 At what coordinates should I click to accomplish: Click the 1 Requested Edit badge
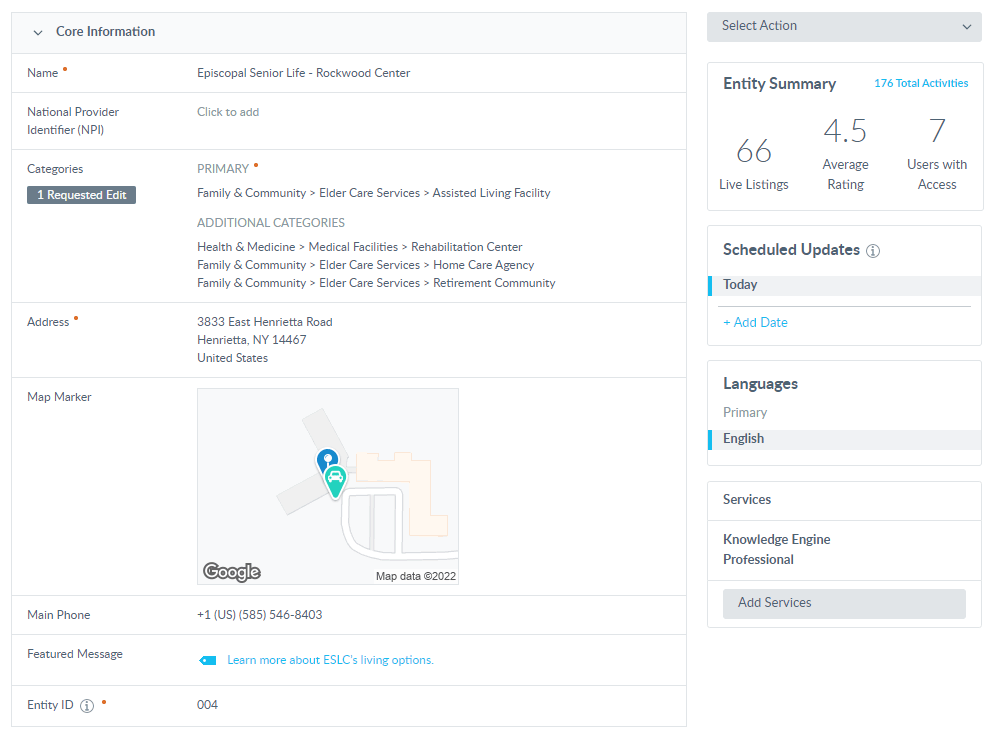click(81, 195)
